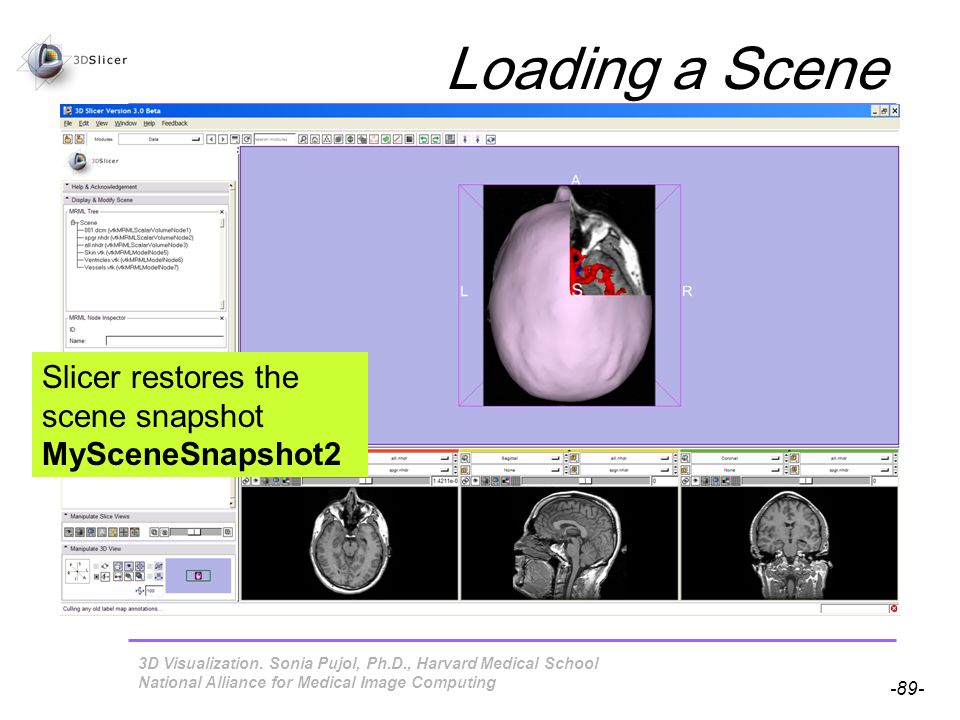960x720 pixels.
Task: Click the link icon in coronal slice controller
Action: click(x=685, y=481)
